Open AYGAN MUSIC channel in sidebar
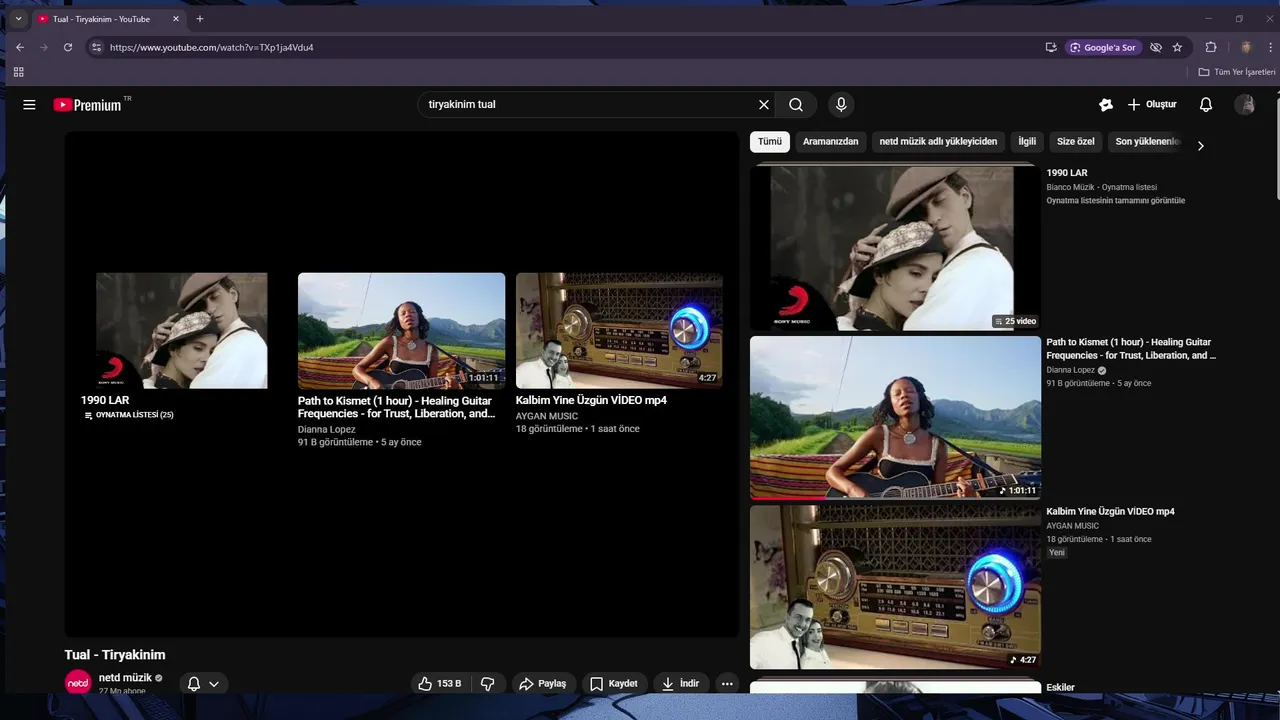This screenshot has width=1280, height=720. 1073,526
